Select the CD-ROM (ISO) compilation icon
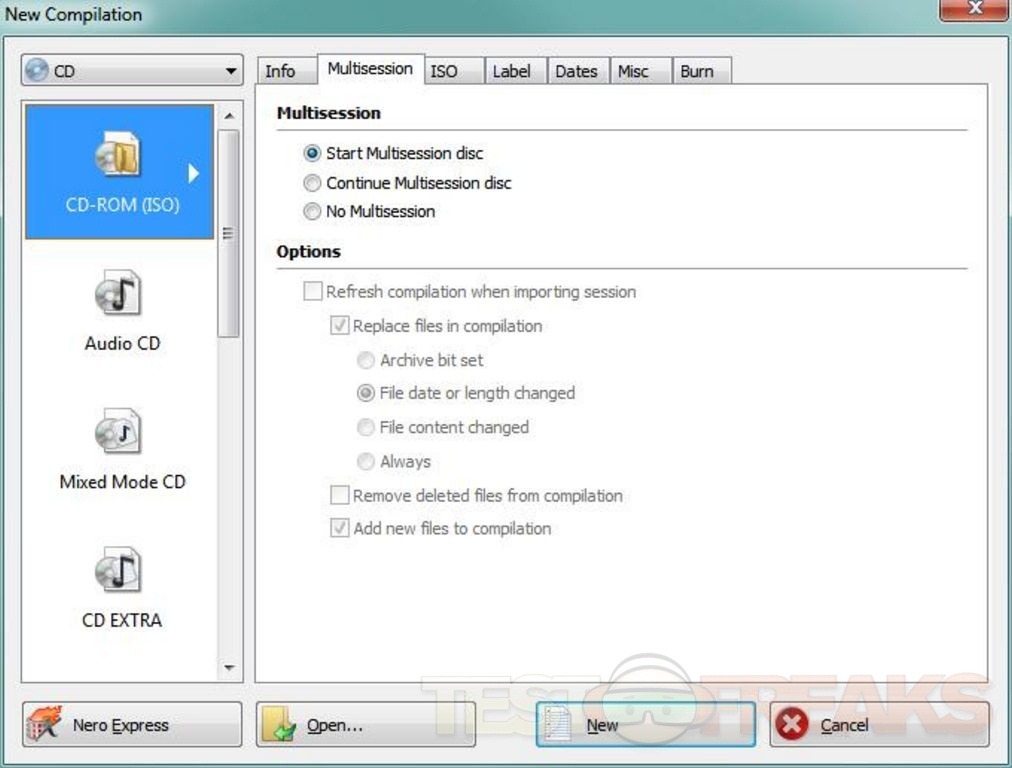The width and height of the screenshot is (1012, 768). (x=119, y=156)
